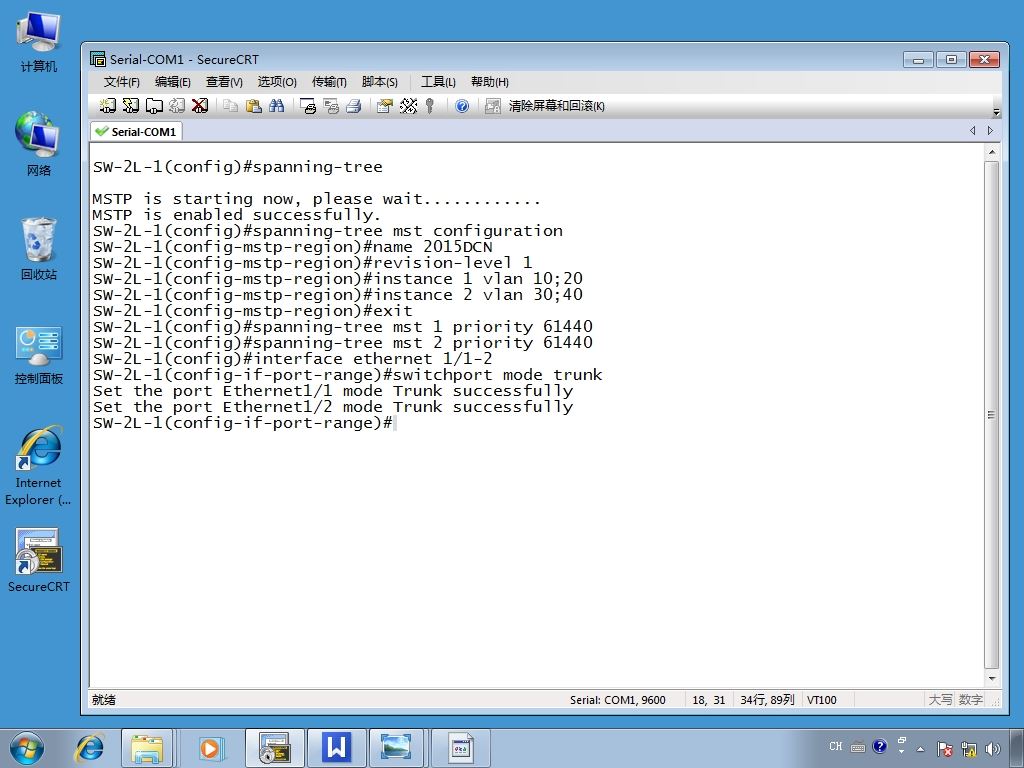The image size is (1024, 768).
Task: Open the 脚本(S) menu
Action: pyautogui.click(x=379, y=82)
